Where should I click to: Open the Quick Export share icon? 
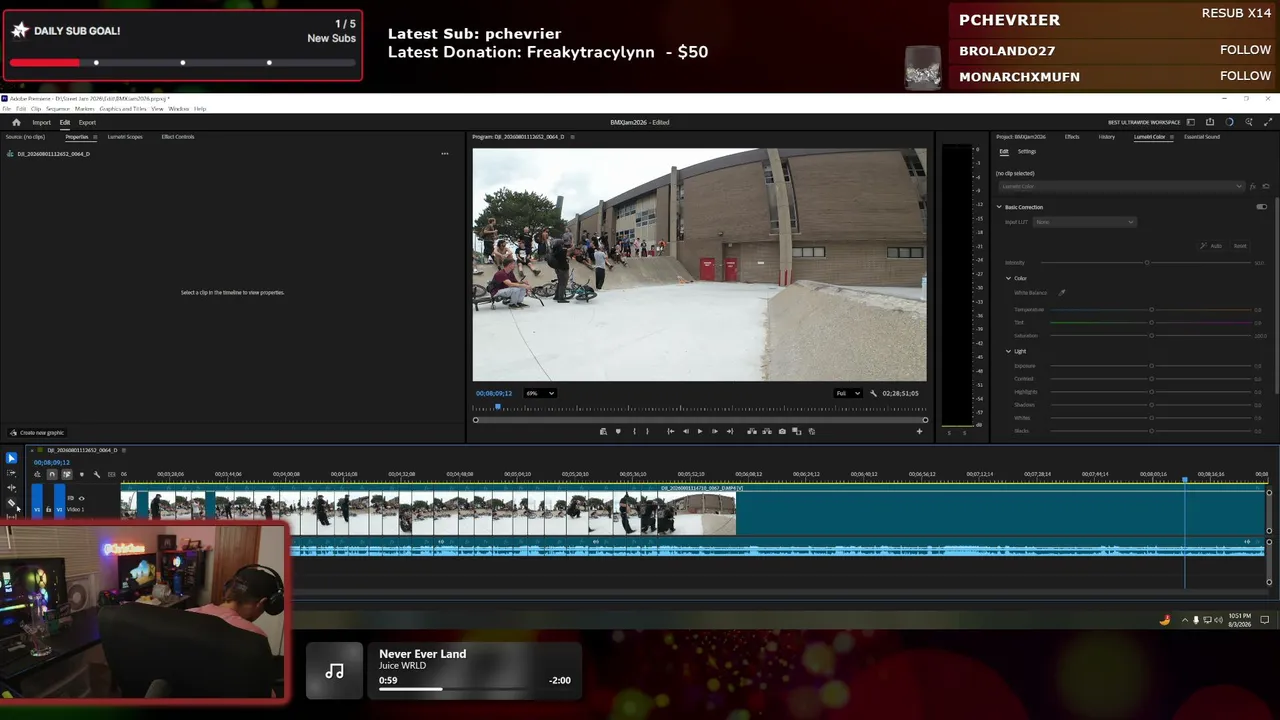click(1210, 122)
